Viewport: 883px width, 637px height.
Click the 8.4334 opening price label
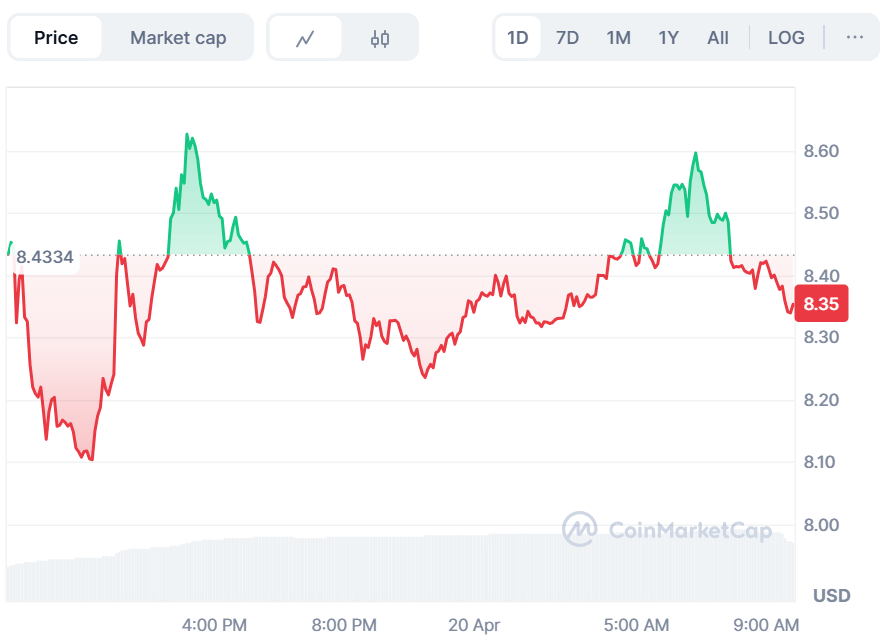click(x=45, y=257)
